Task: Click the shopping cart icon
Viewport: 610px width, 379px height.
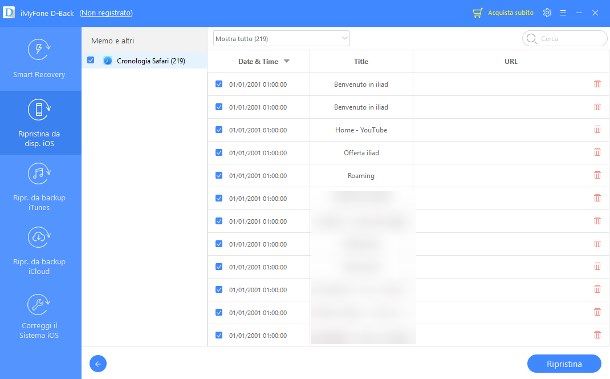Action: (477, 13)
